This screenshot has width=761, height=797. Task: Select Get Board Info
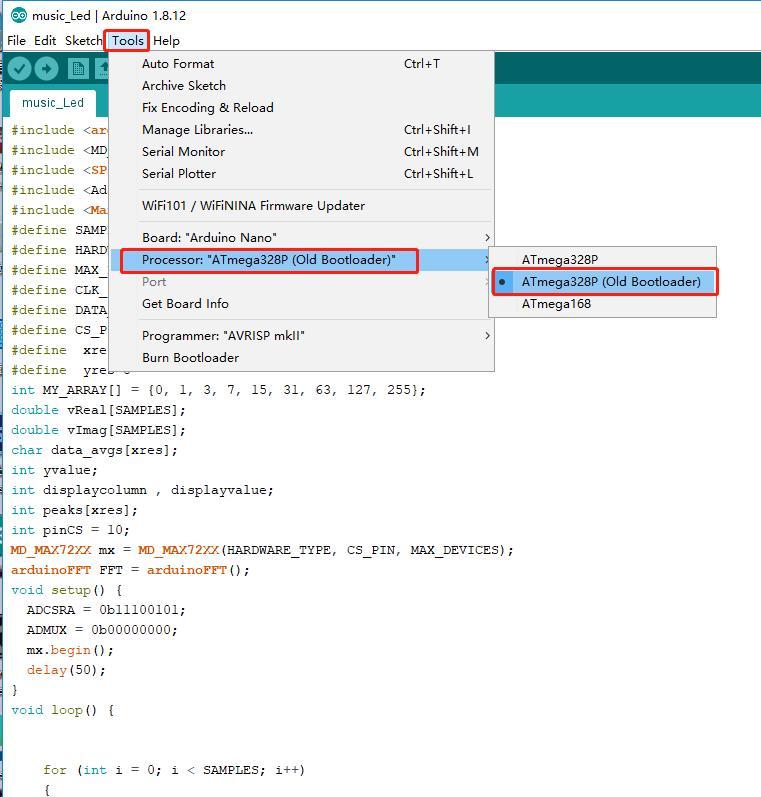pyautogui.click(x=301, y=304)
